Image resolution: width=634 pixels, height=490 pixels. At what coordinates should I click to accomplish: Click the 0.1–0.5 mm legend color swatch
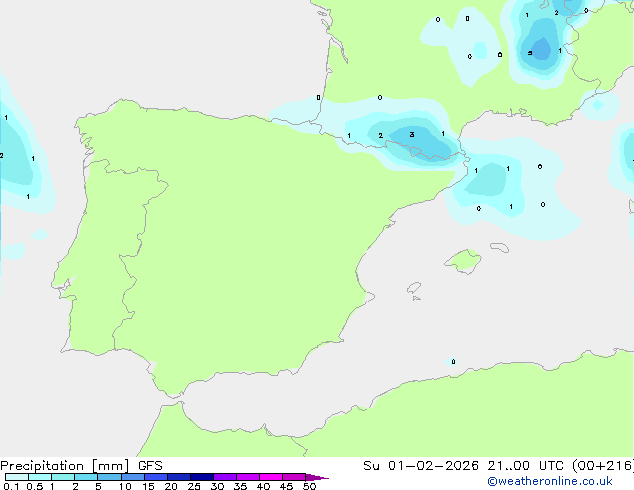[17, 477]
